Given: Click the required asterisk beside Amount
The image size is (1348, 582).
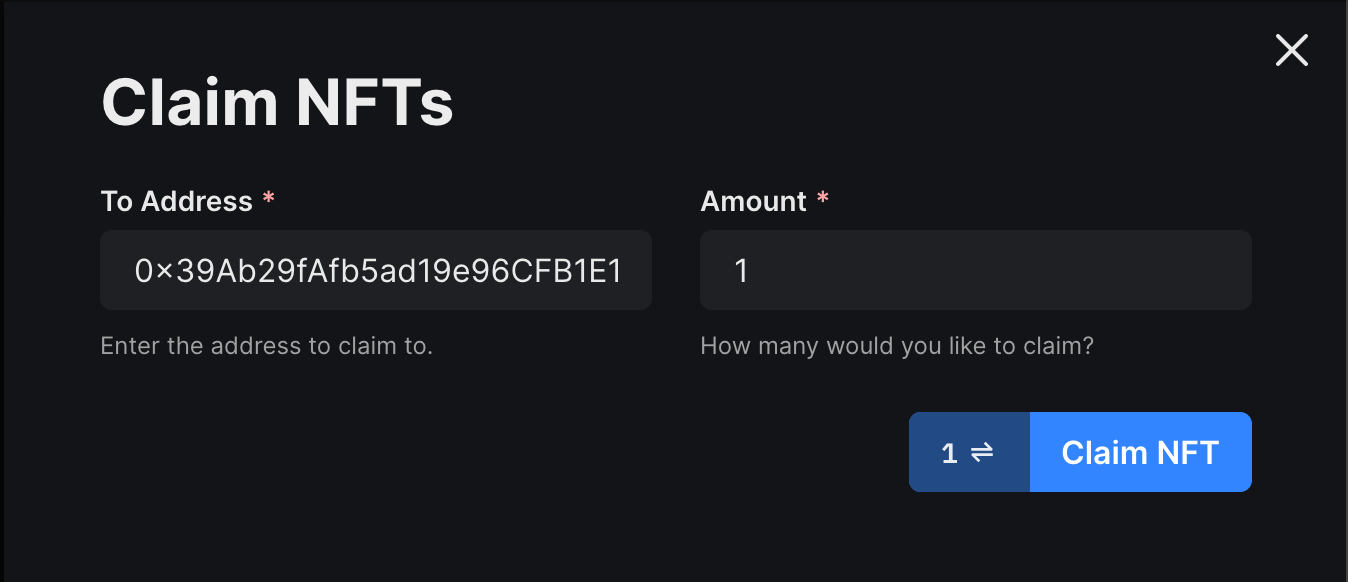Looking at the screenshot, I should click(822, 199).
